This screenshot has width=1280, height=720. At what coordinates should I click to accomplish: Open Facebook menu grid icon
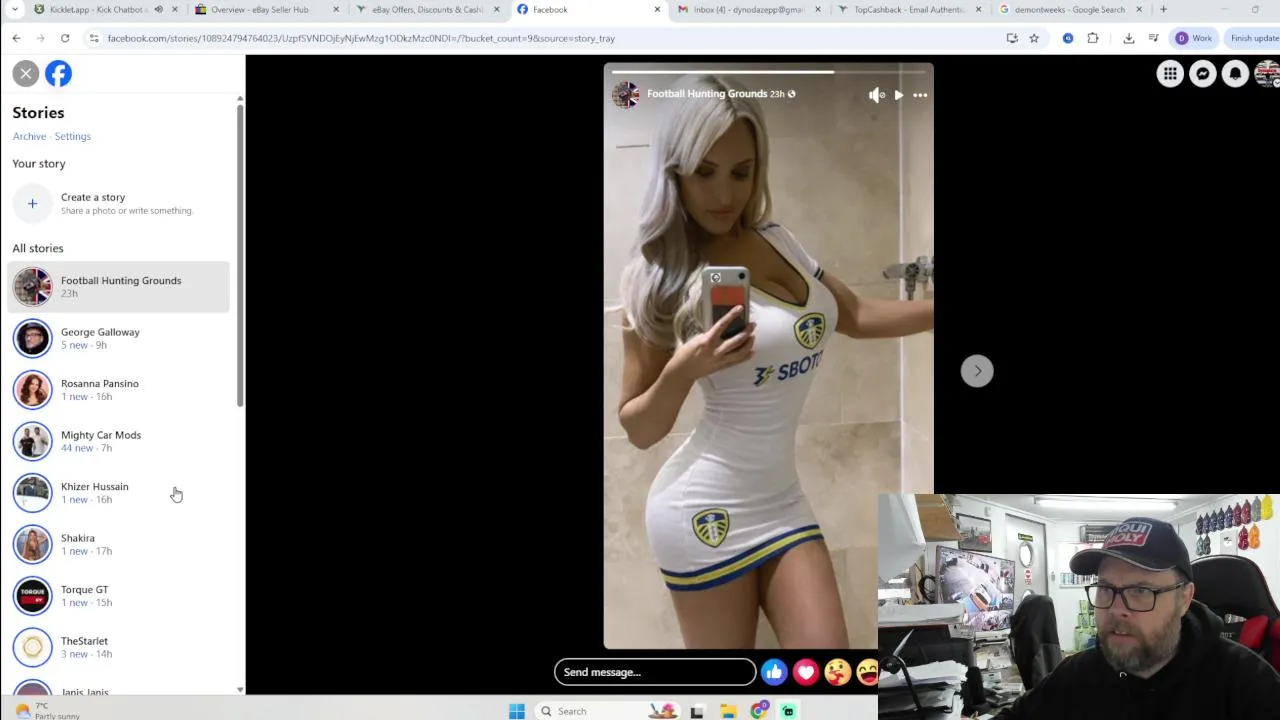(x=1170, y=74)
